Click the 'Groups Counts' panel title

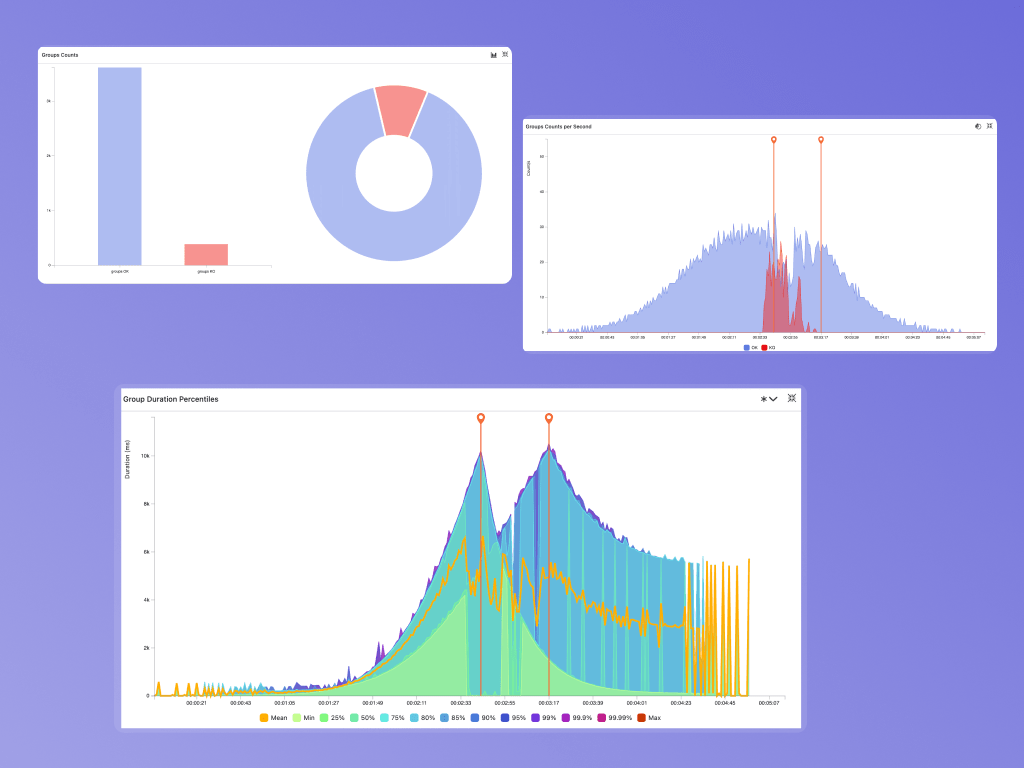tap(60, 55)
